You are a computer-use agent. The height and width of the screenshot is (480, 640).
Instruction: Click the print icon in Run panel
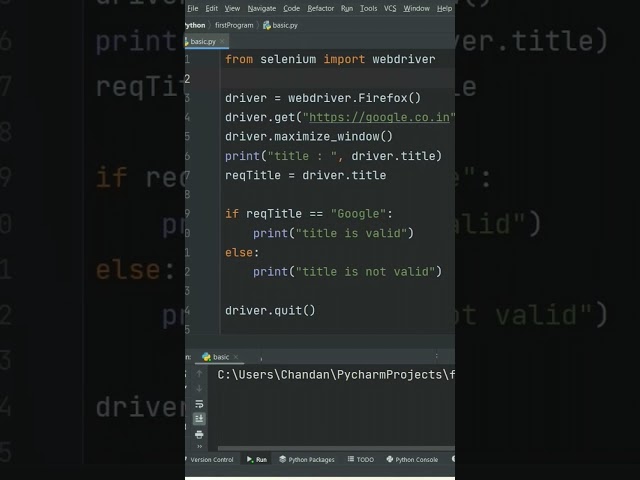coord(199,434)
